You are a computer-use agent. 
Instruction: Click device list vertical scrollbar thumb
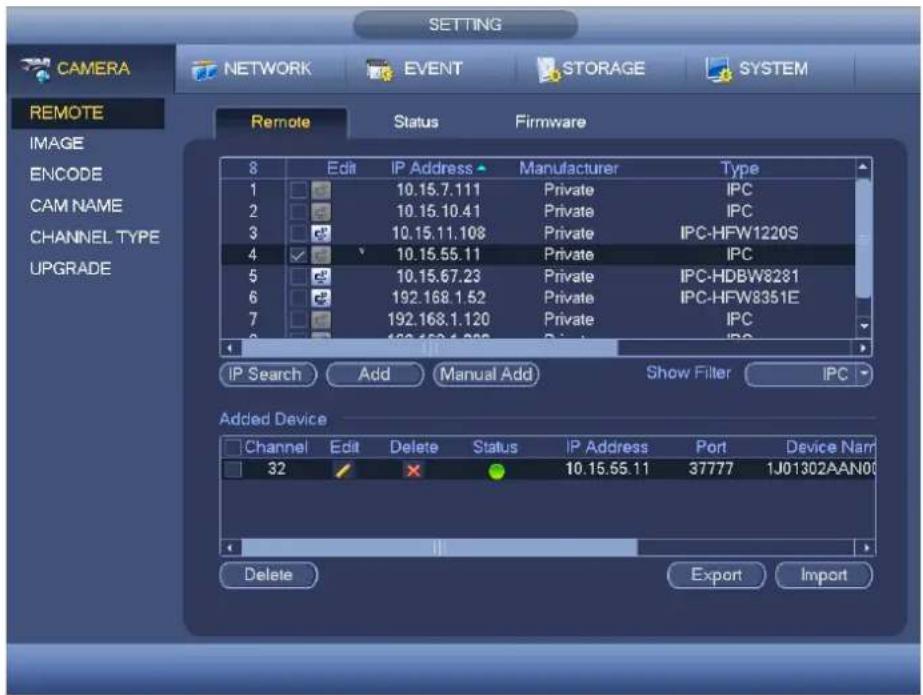pos(863,238)
